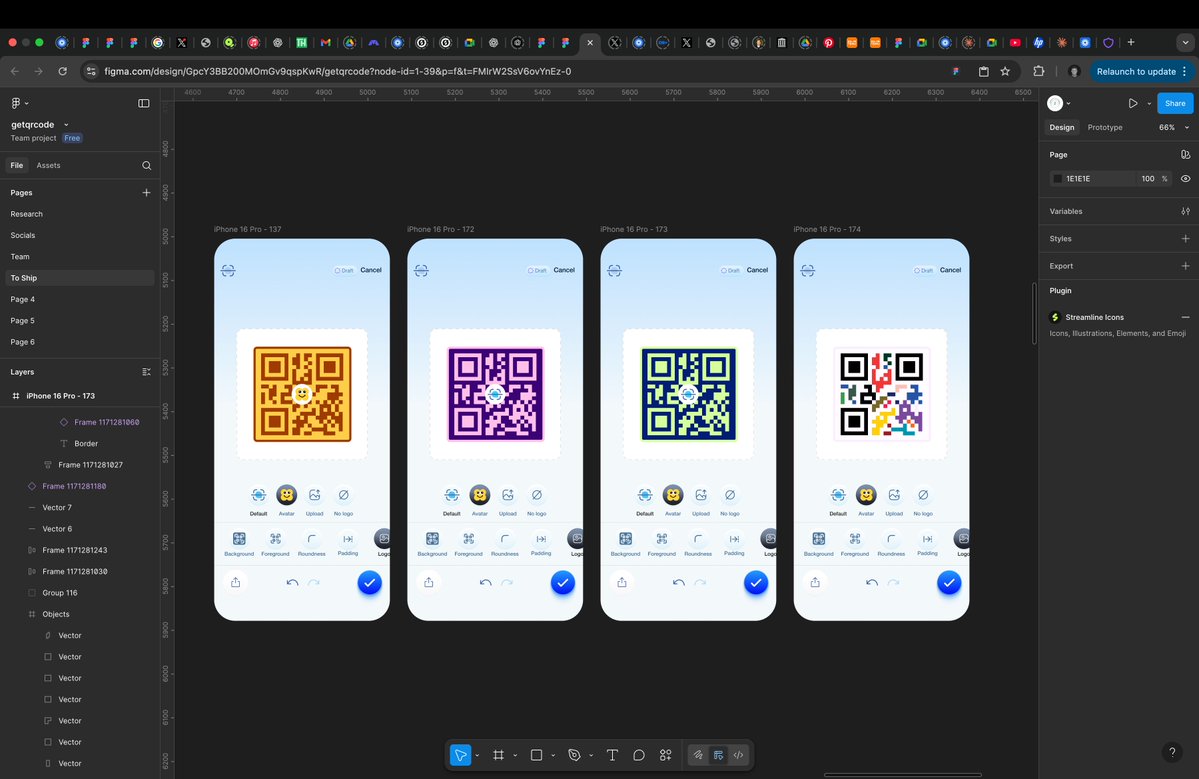Select the Objects layer
The image size is (1199, 779).
[56, 615]
